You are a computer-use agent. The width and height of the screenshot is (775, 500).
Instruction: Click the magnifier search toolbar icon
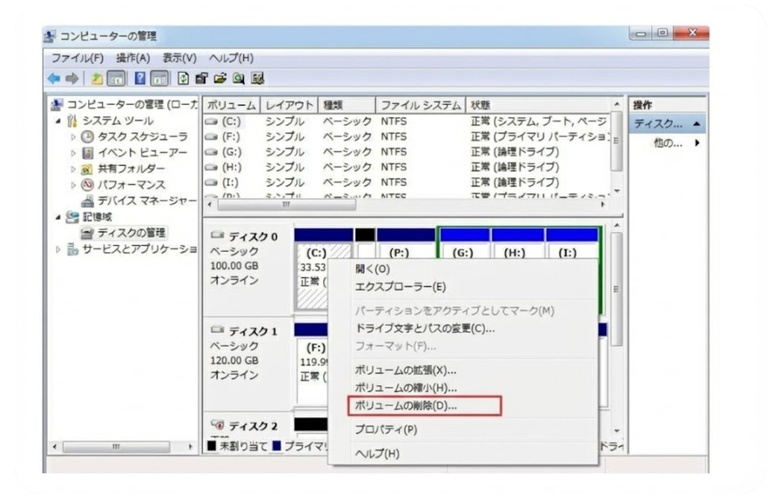239,79
